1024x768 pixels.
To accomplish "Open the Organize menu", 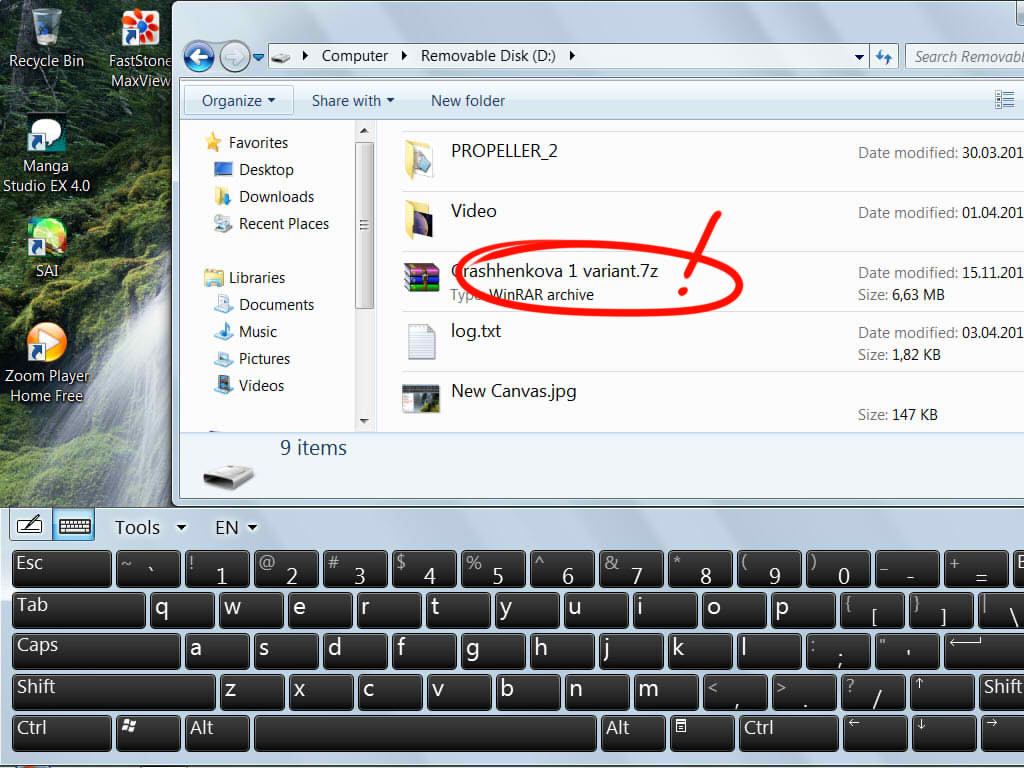I will click(x=238, y=101).
